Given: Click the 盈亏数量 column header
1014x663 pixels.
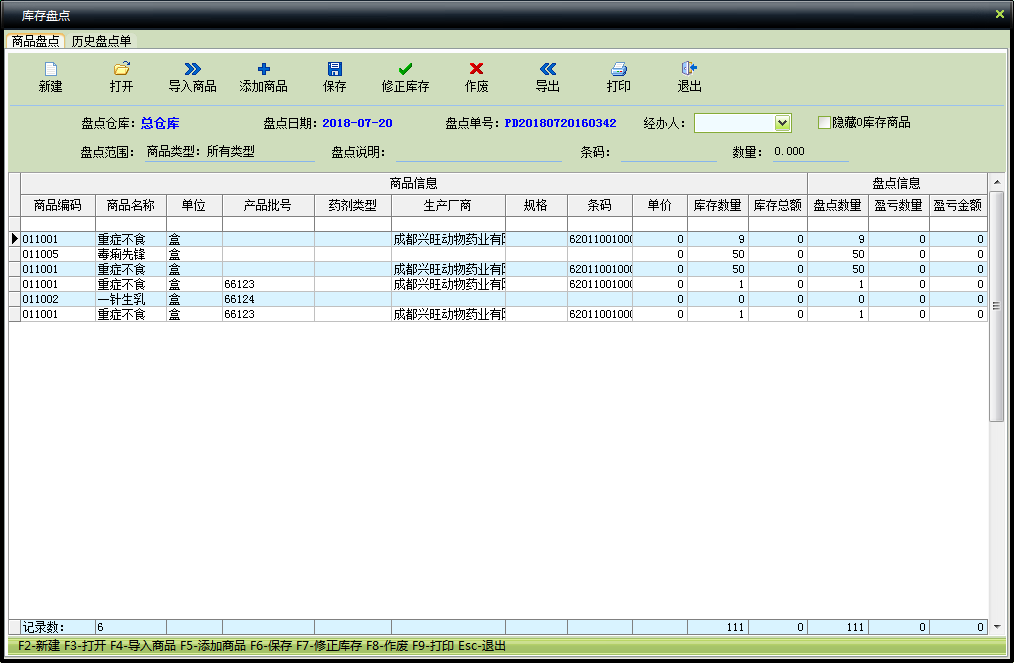Looking at the screenshot, I should 898,205.
